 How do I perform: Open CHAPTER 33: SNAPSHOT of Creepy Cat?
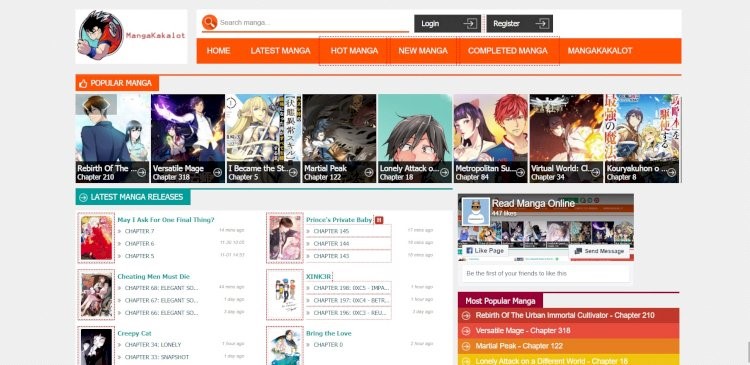point(157,357)
